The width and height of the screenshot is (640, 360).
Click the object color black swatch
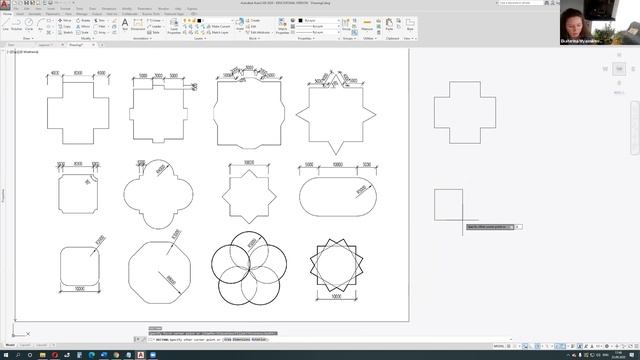point(300,20)
